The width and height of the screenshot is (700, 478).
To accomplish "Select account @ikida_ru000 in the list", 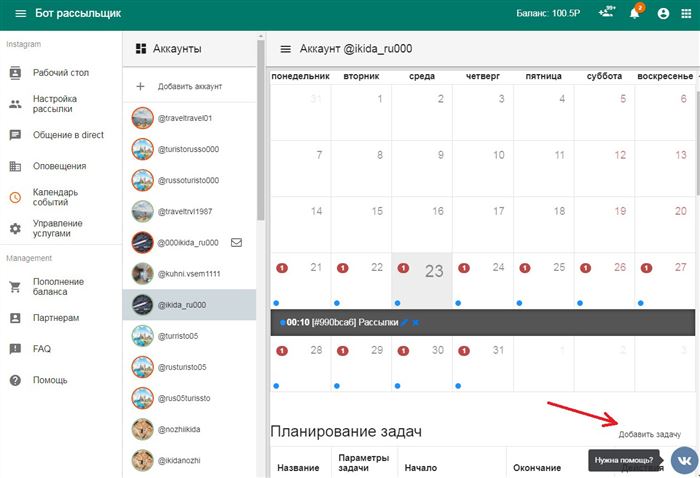I will click(189, 305).
